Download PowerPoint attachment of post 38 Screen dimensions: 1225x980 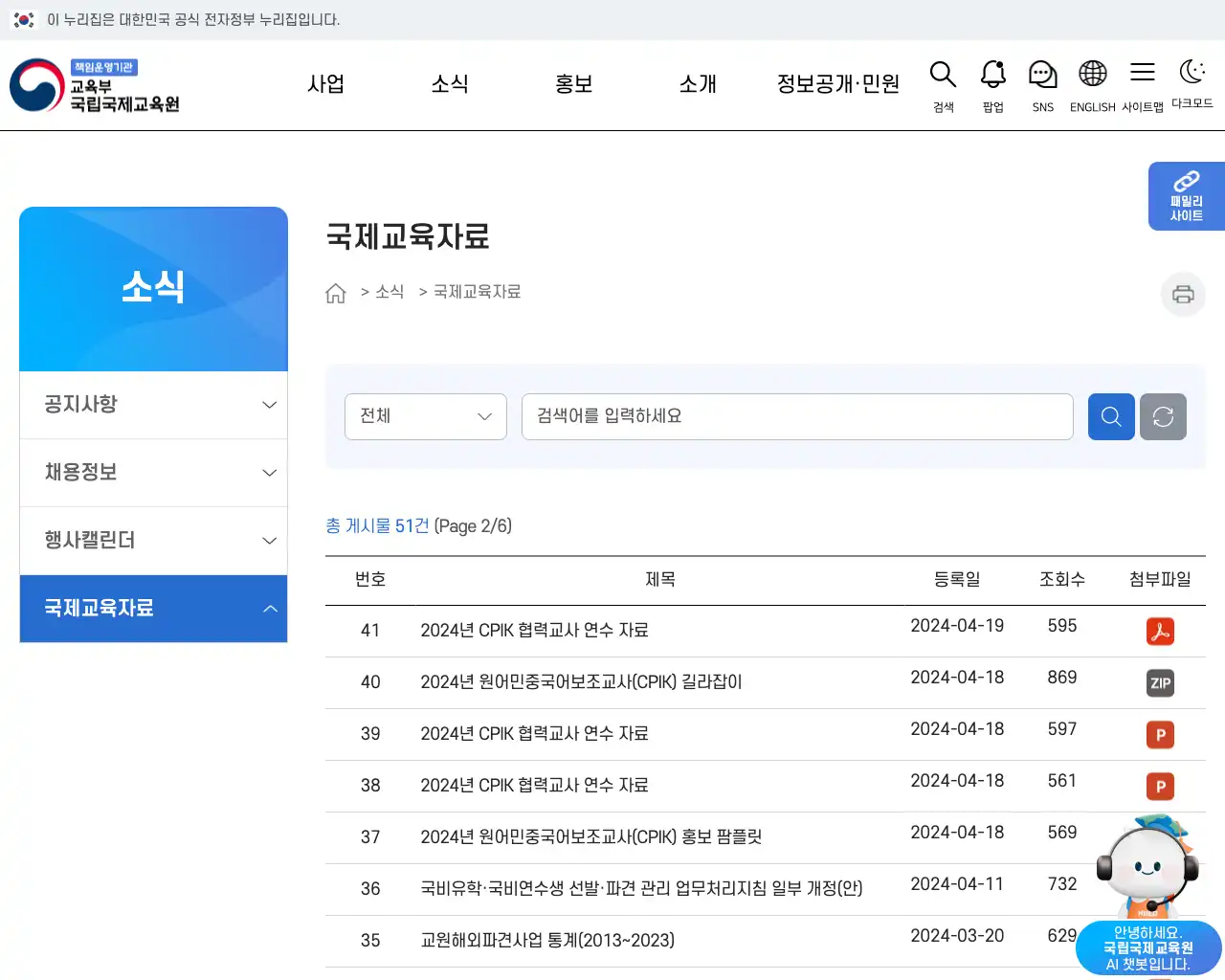1160,787
